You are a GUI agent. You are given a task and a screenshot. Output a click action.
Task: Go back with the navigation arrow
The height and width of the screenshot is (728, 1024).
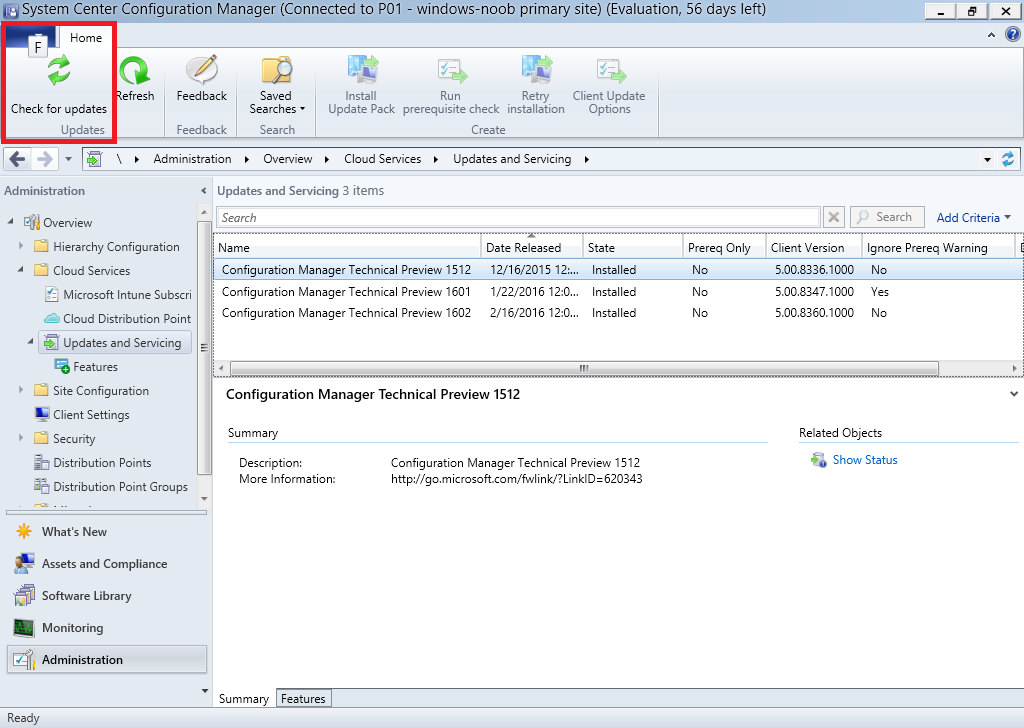(18, 159)
